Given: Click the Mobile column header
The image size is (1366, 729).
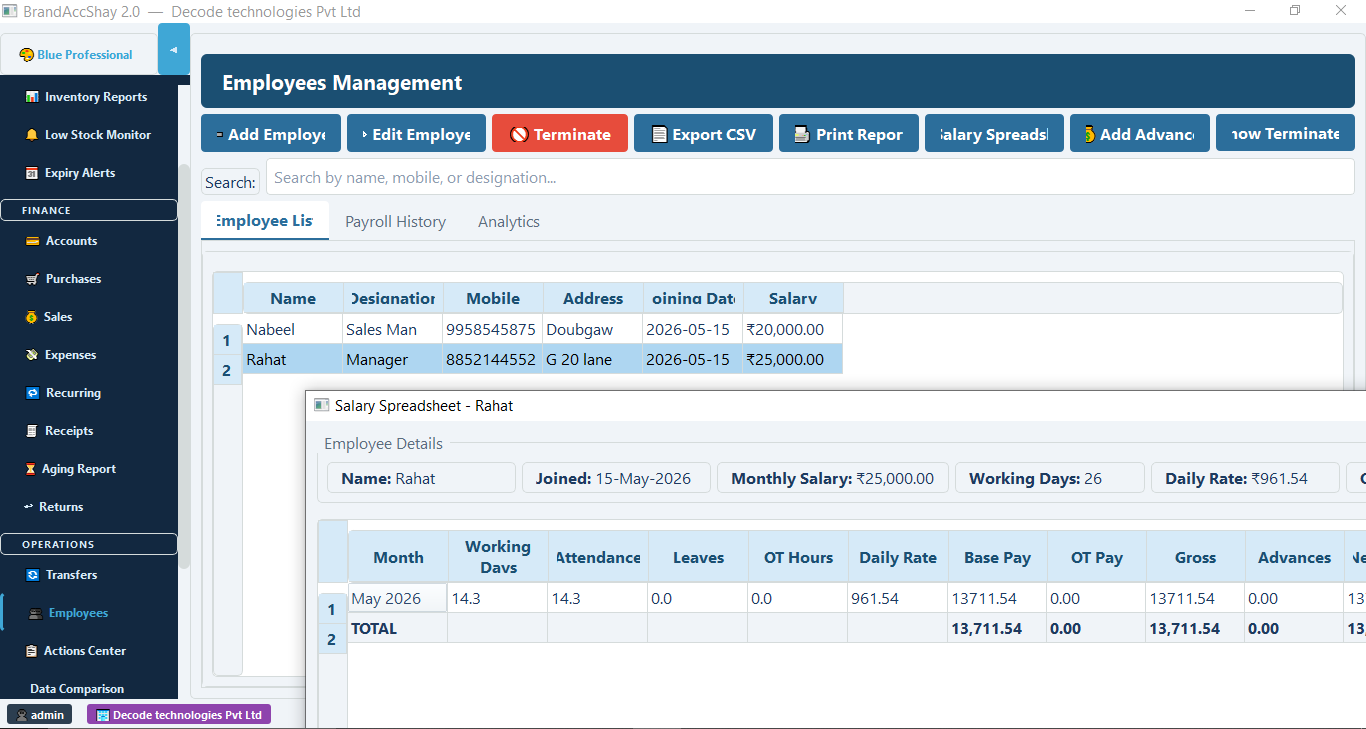Looking at the screenshot, I should (493, 298).
